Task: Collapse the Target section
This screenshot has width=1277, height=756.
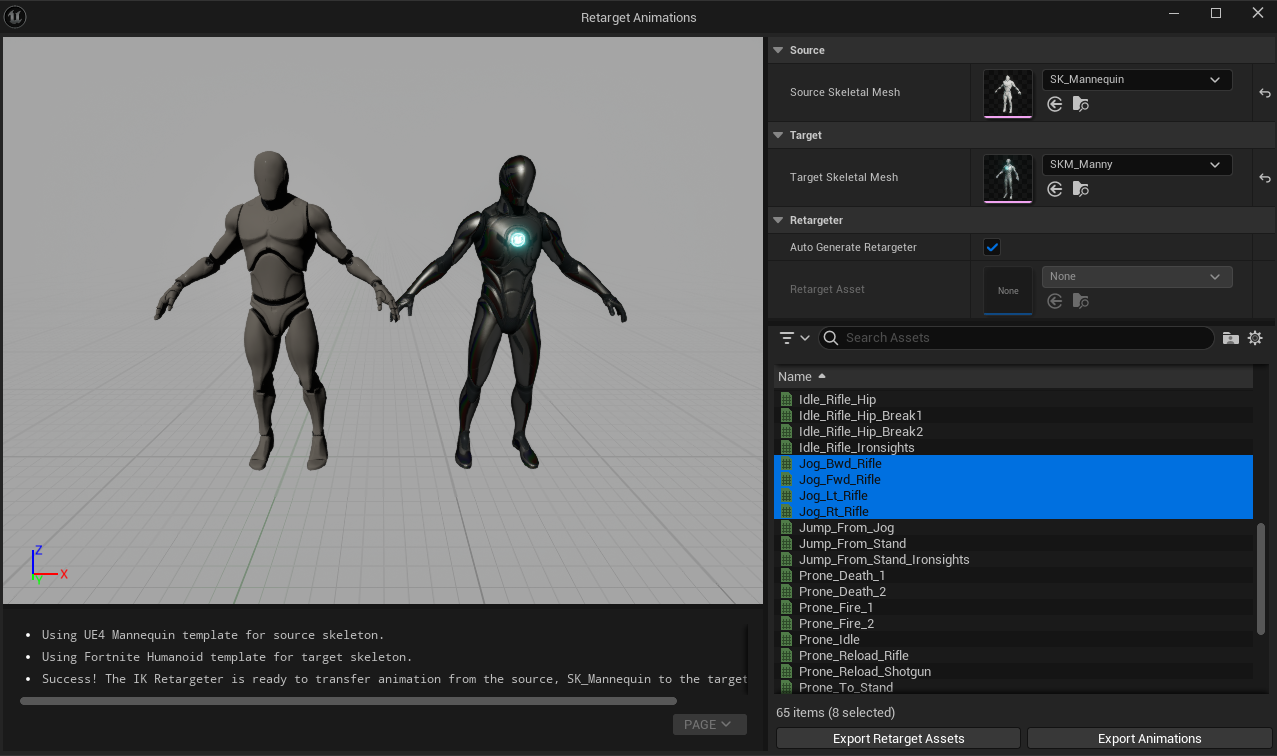Action: (x=778, y=135)
